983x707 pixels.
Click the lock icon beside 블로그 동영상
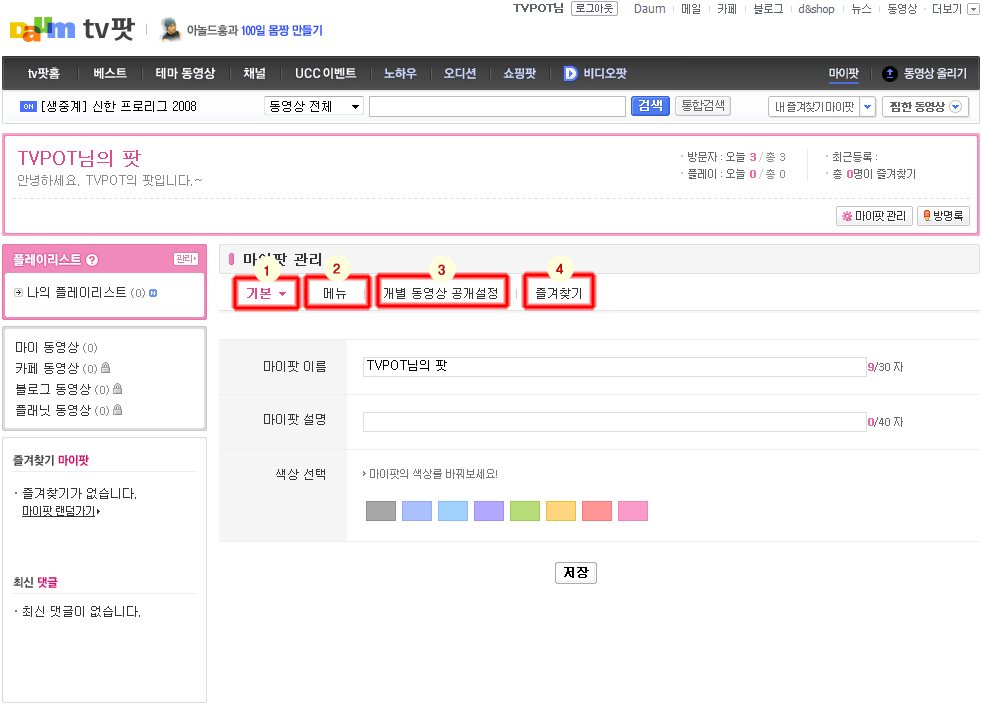(117, 389)
